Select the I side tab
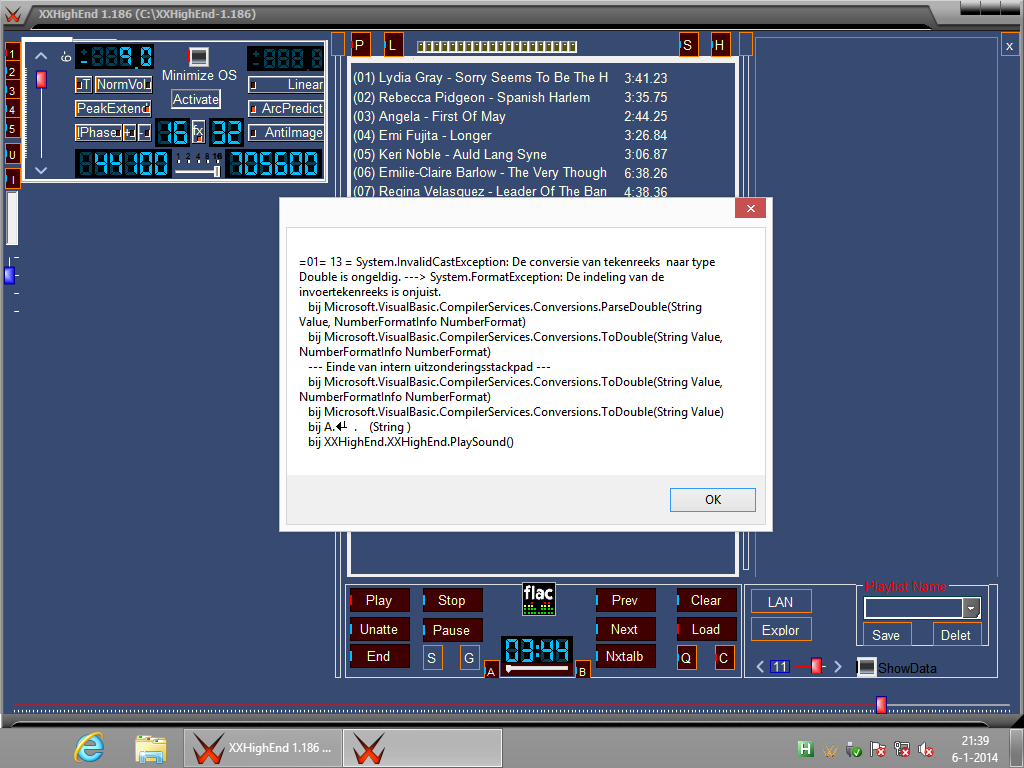This screenshot has height=768, width=1024. coord(12,179)
